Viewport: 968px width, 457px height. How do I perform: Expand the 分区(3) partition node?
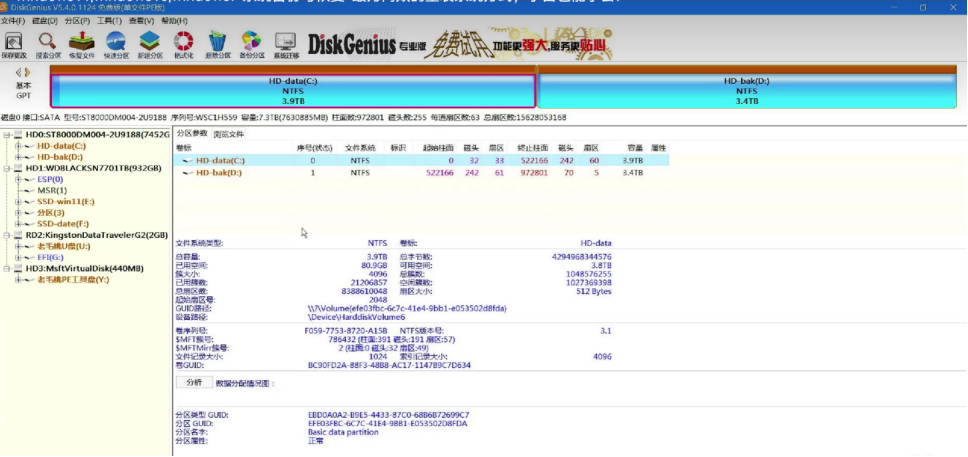click(x=18, y=212)
